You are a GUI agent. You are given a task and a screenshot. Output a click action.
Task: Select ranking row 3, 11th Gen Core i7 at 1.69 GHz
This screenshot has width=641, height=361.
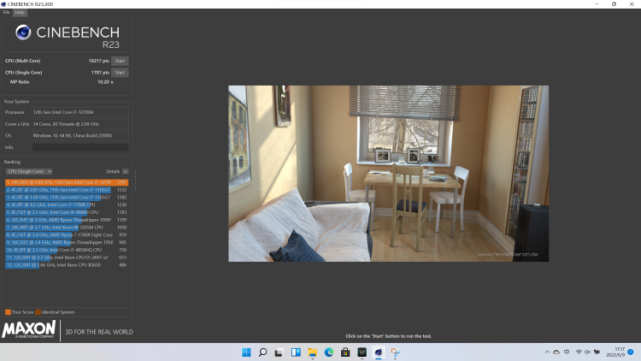point(67,197)
